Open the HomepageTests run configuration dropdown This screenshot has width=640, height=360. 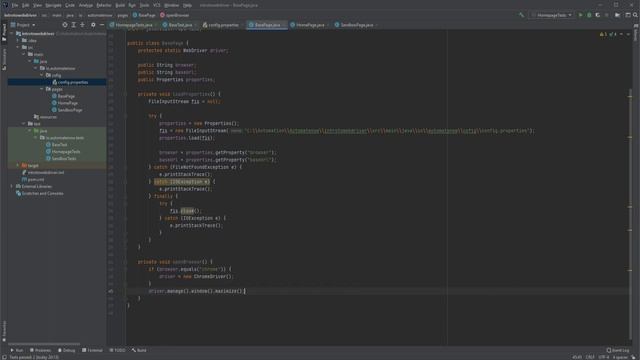(x=551, y=15)
